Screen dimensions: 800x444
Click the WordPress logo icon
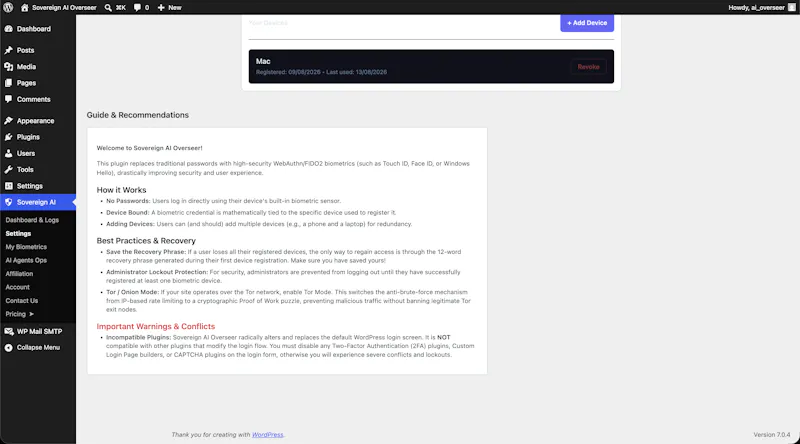pos(8,7)
